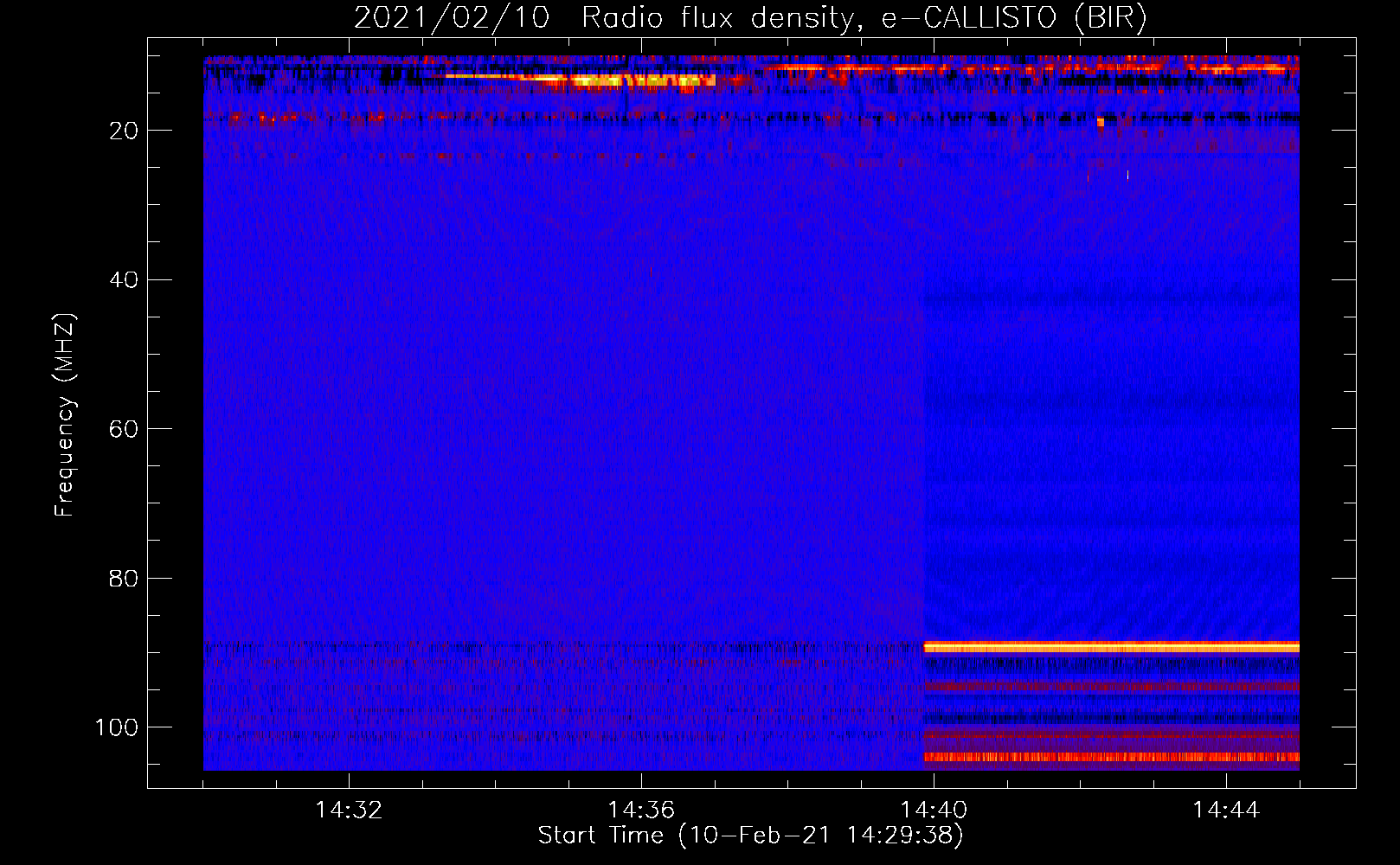Screen dimensions: 1400x865
Task: Click the 14:44 time tick label
Action: click(1226, 811)
